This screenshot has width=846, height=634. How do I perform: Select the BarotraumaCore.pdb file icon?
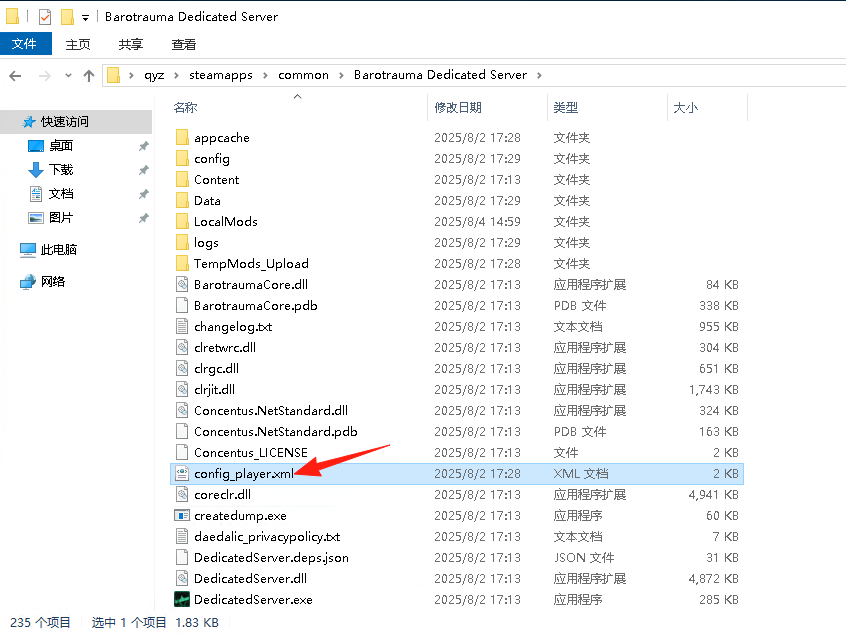click(182, 305)
